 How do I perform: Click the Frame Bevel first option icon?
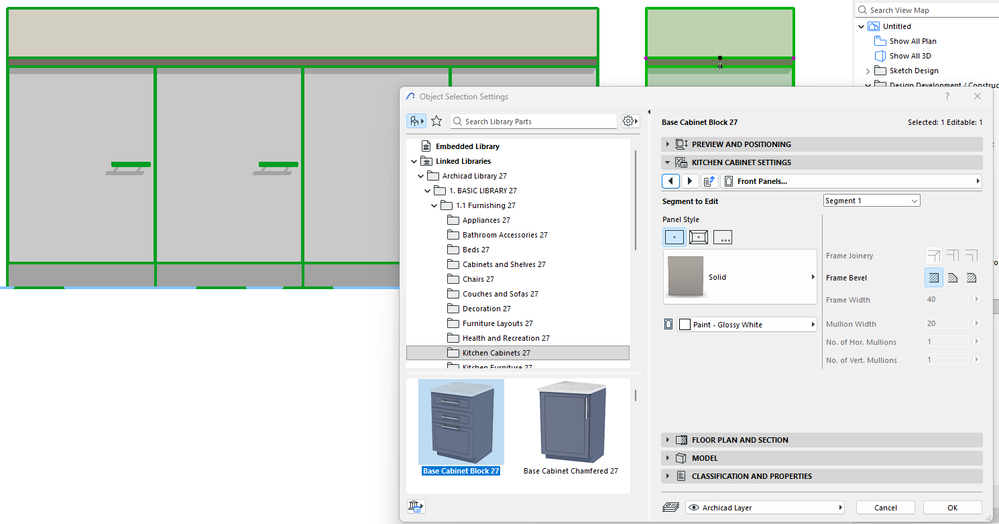[933, 278]
